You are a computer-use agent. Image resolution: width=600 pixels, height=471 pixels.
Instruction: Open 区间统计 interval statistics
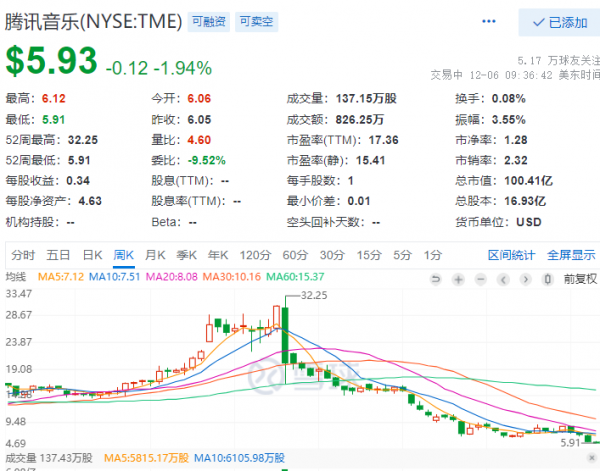(511, 255)
